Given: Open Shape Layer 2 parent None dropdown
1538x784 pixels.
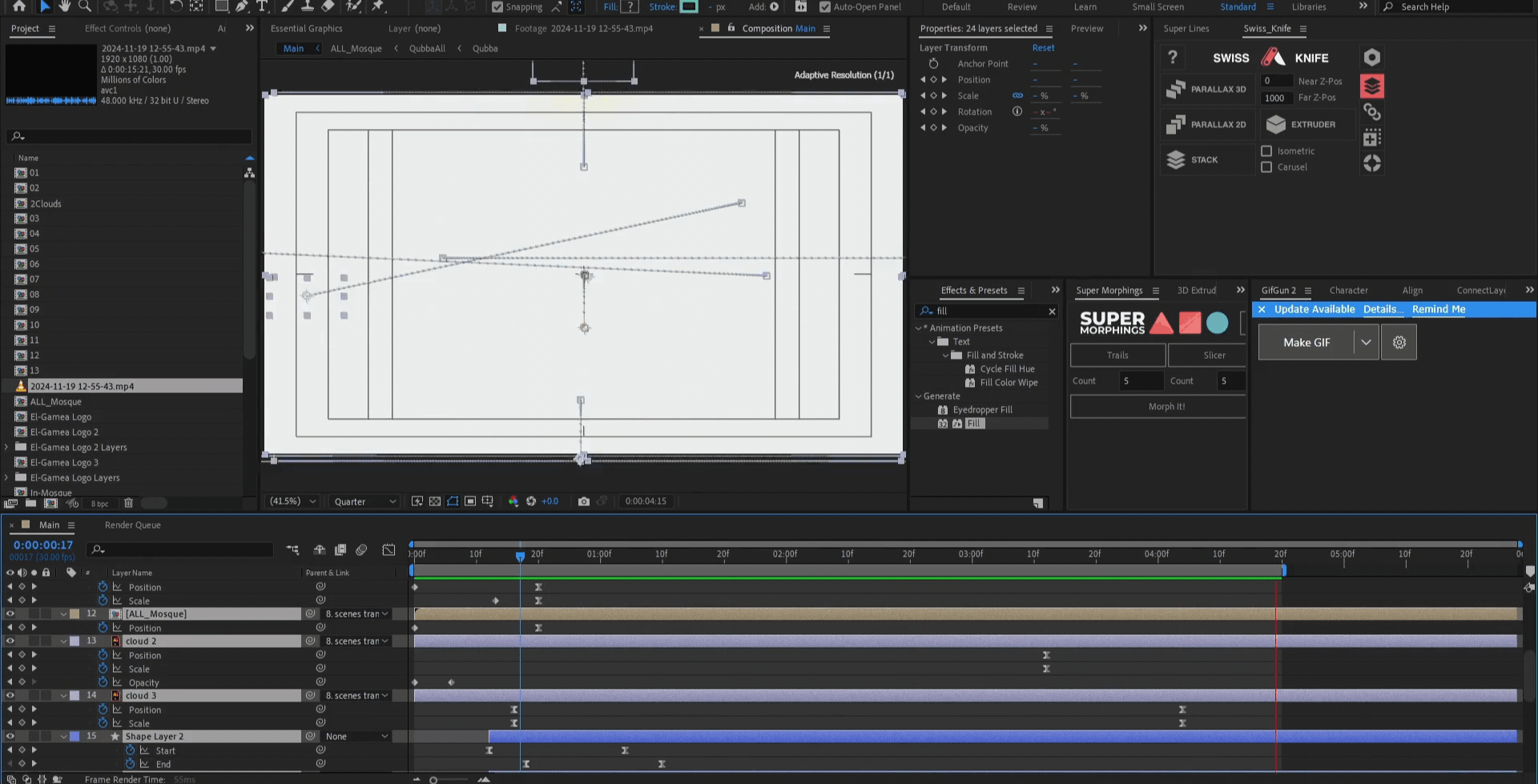Looking at the screenshot, I should (x=356, y=737).
